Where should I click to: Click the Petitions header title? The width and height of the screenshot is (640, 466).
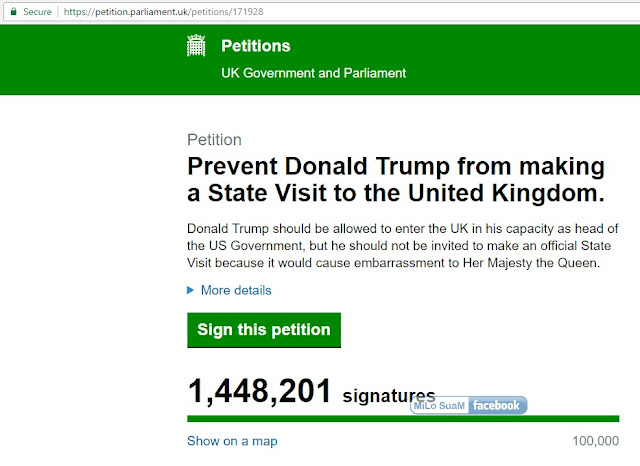[256, 46]
